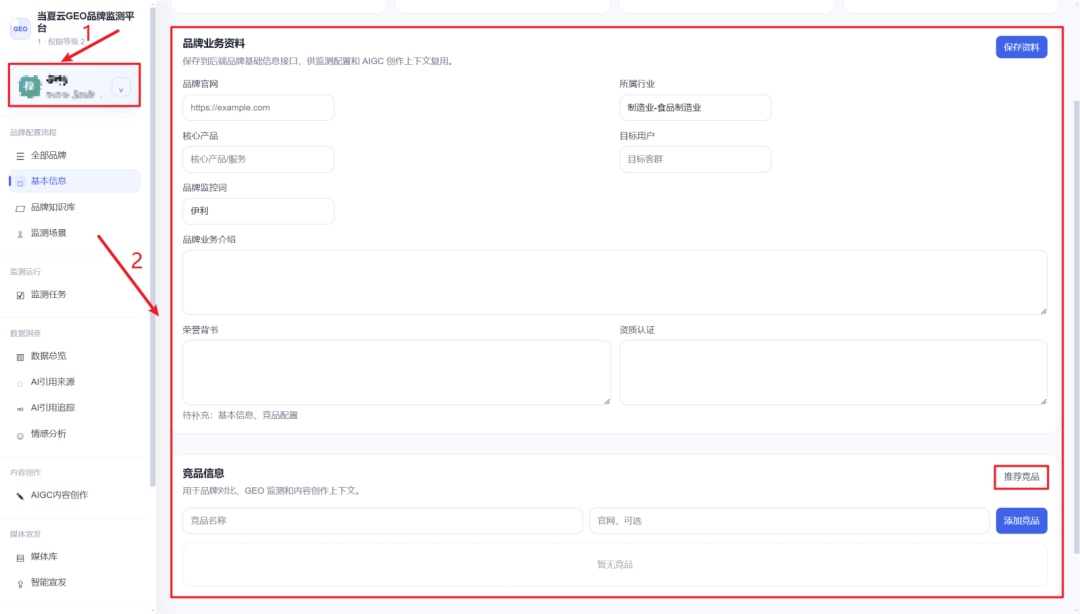
Task: Focus the 核心产品 input field
Action: coord(258,159)
